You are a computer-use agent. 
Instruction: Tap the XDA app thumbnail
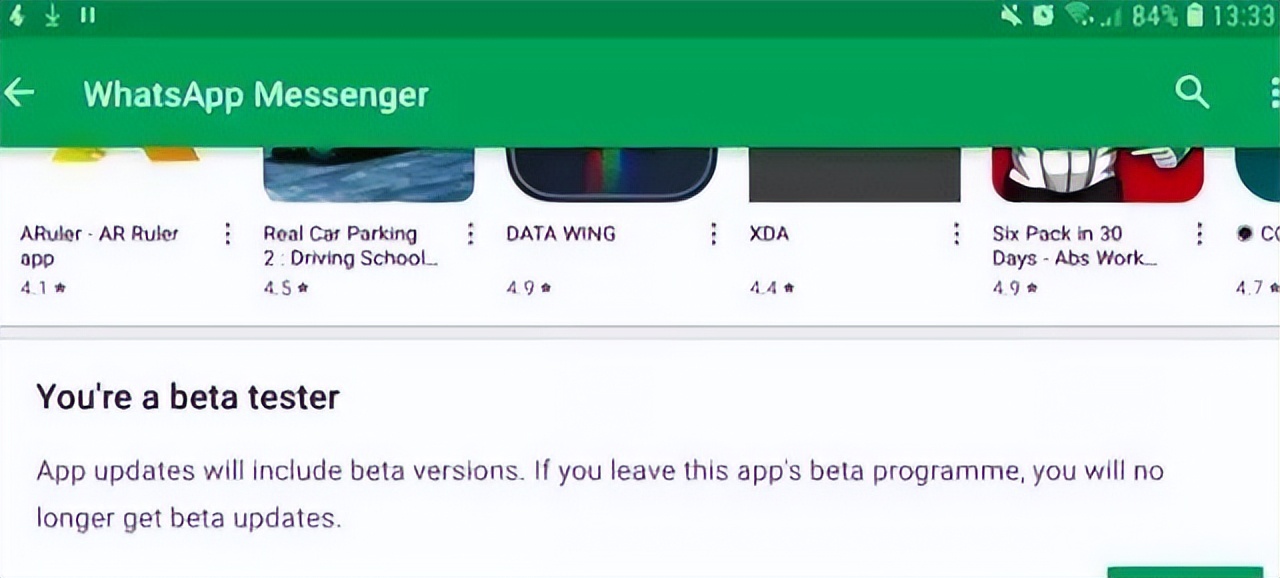[x=855, y=174]
